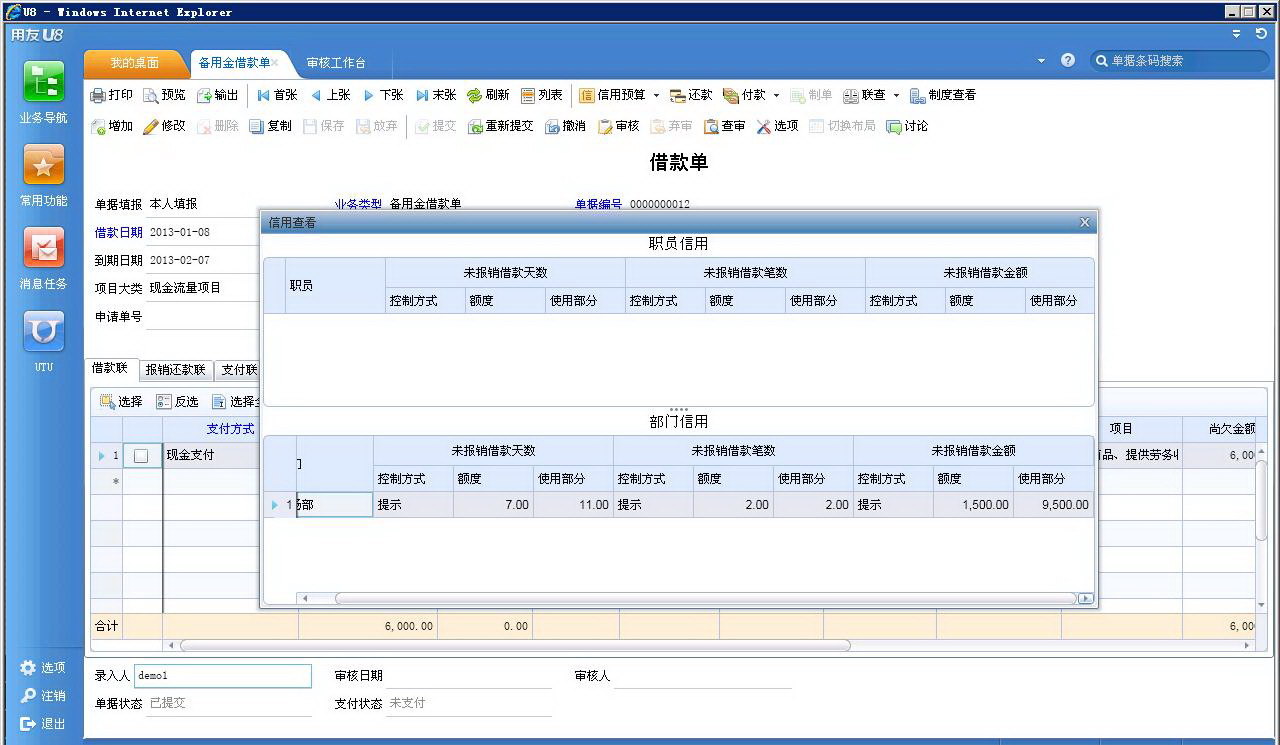Open 制度查看 policy view

(x=942, y=95)
